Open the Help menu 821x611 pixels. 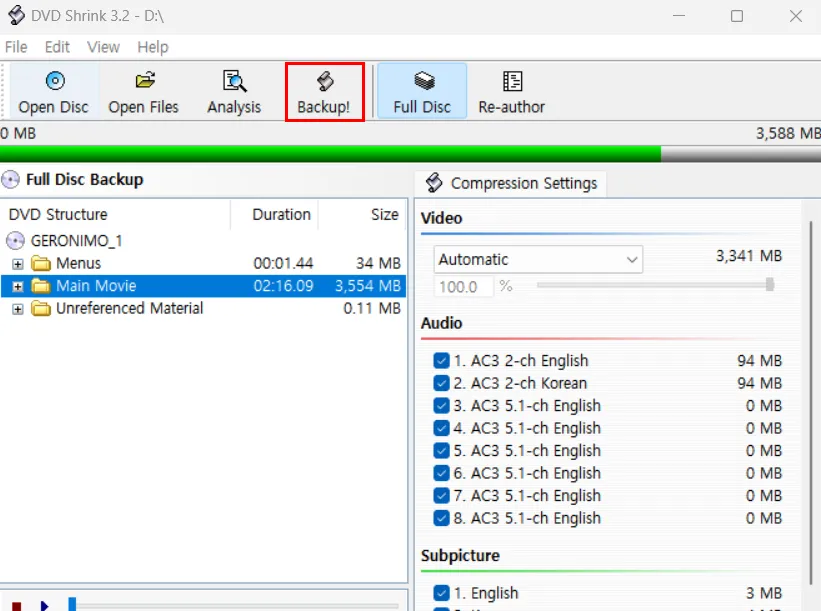153,47
